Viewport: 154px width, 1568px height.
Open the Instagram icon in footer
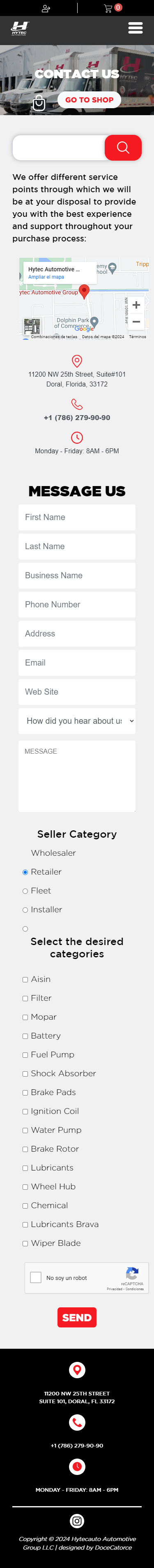77,1521
